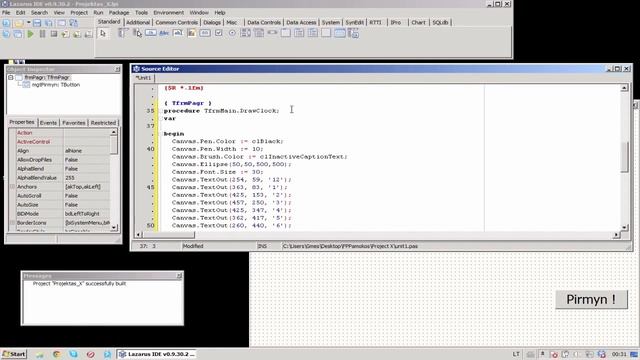Switch to the Favorites tab in Object Inspector
The width and height of the screenshot is (640, 360).
74,123
